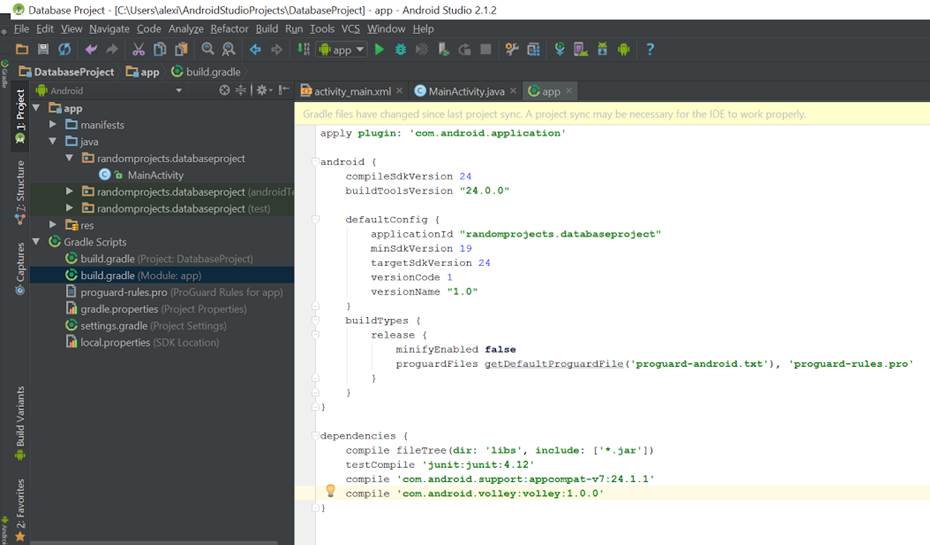Open the Analyze menu
Image resolution: width=930 pixels, height=545 pixels.
click(186, 28)
